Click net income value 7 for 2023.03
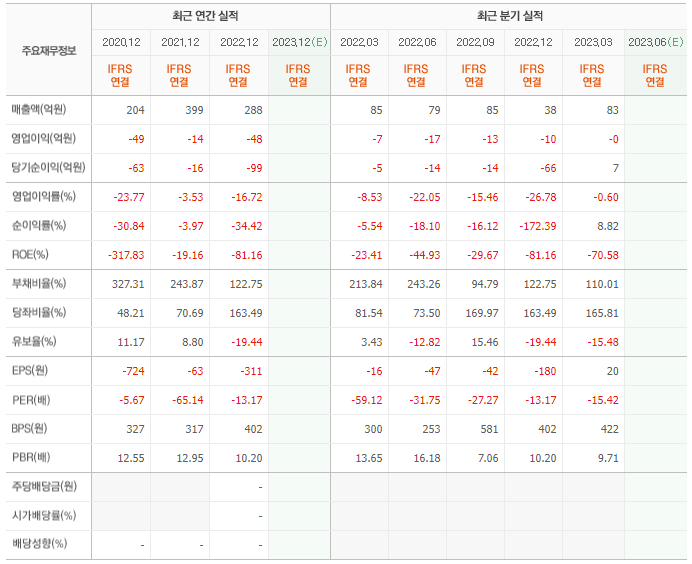This screenshot has width=692, height=564. tap(616, 168)
